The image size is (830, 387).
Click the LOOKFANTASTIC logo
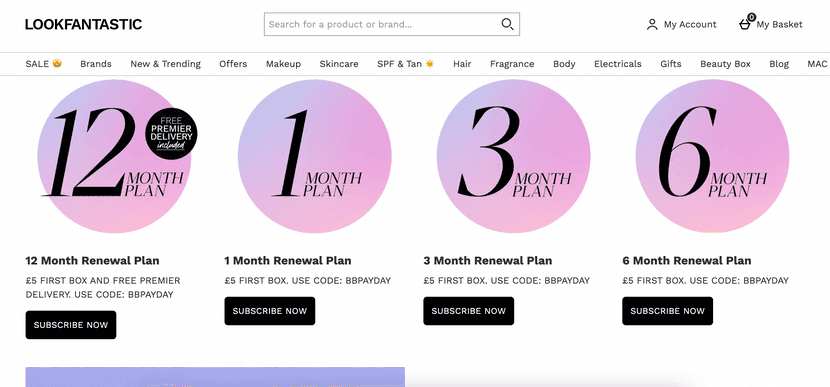[84, 24]
